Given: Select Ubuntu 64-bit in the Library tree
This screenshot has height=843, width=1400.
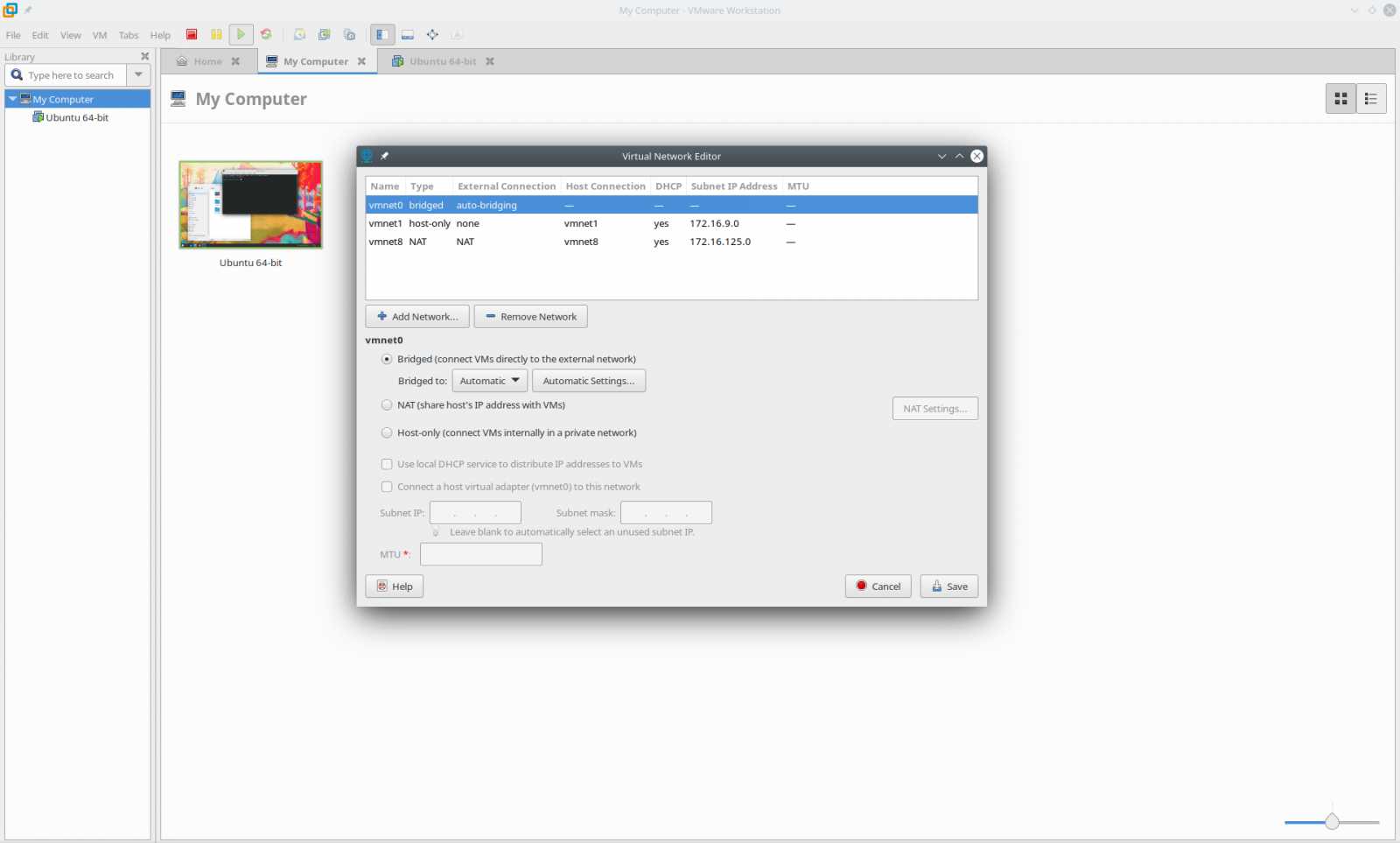Looking at the screenshot, I should [x=77, y=117].
